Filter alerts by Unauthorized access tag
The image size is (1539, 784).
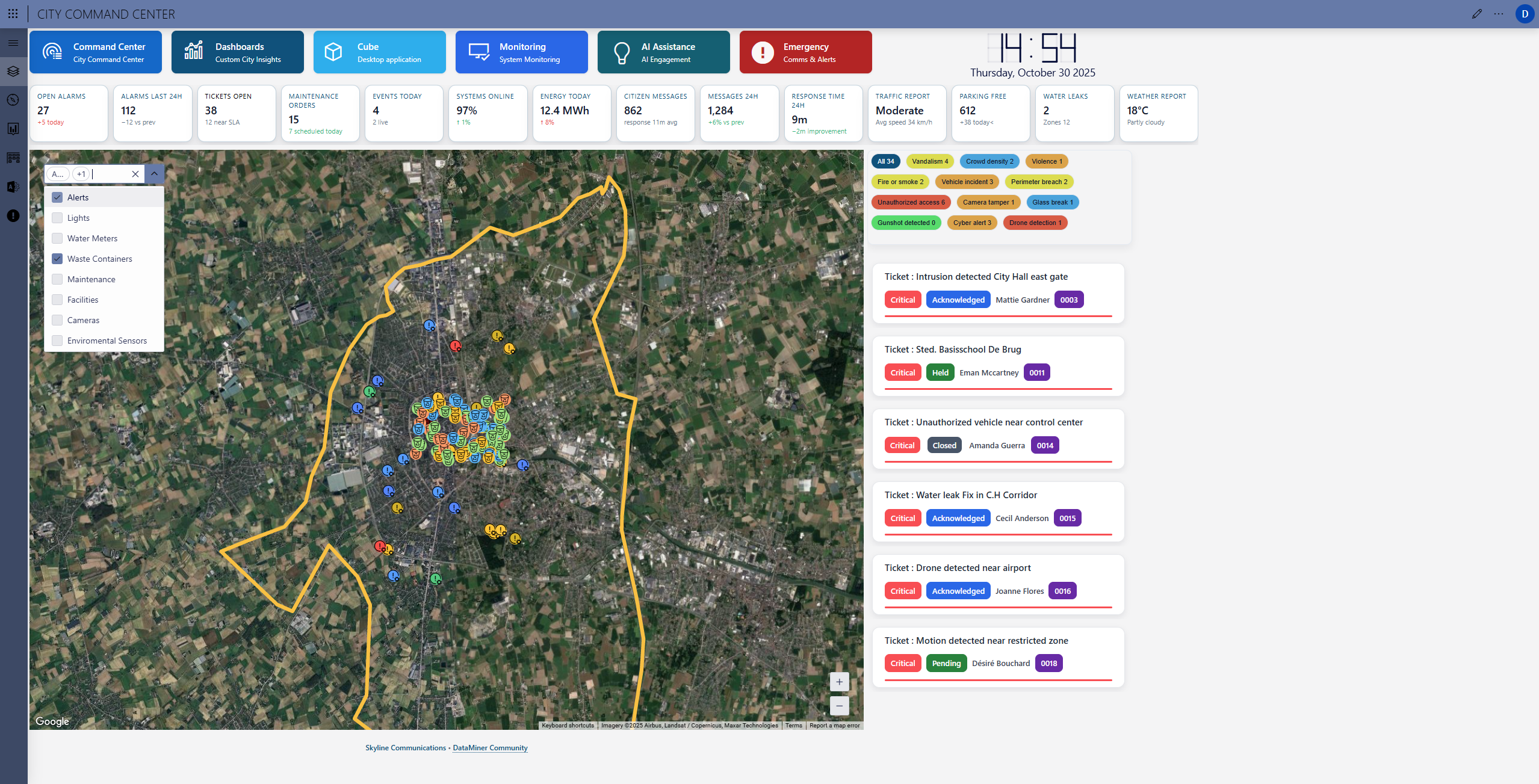click(911, 202)
